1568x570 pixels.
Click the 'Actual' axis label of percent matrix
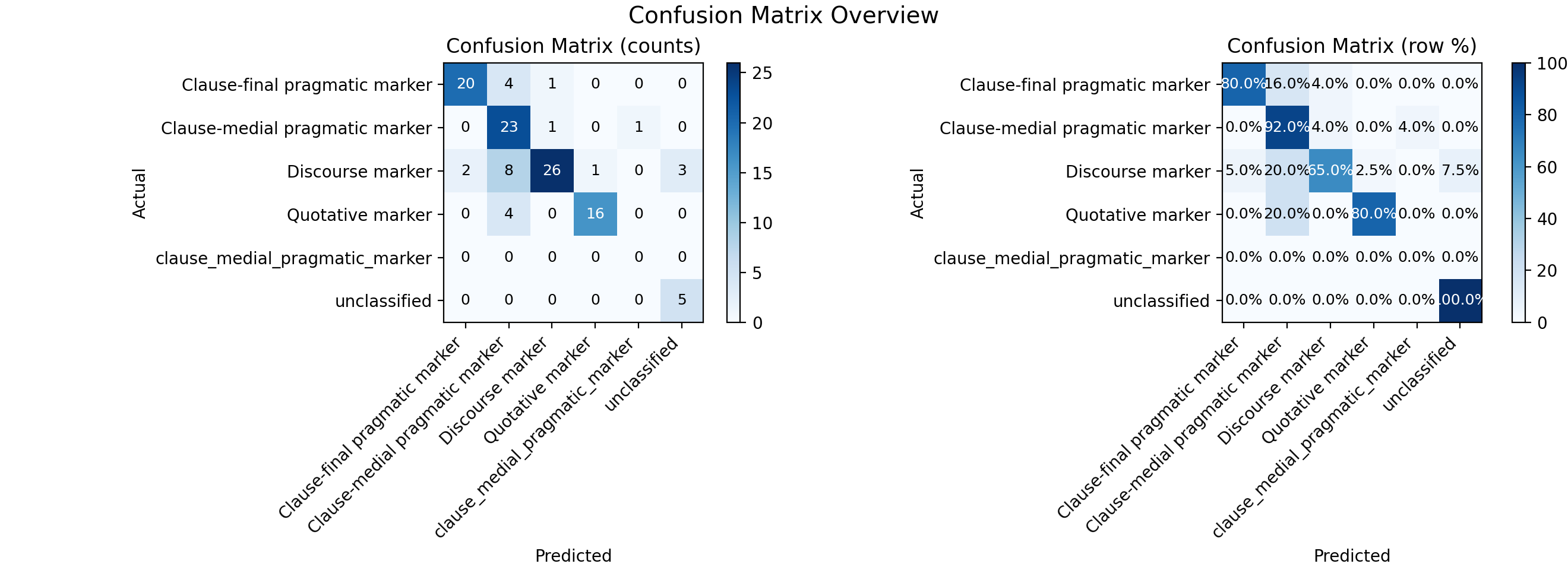[x=917, y=193]
